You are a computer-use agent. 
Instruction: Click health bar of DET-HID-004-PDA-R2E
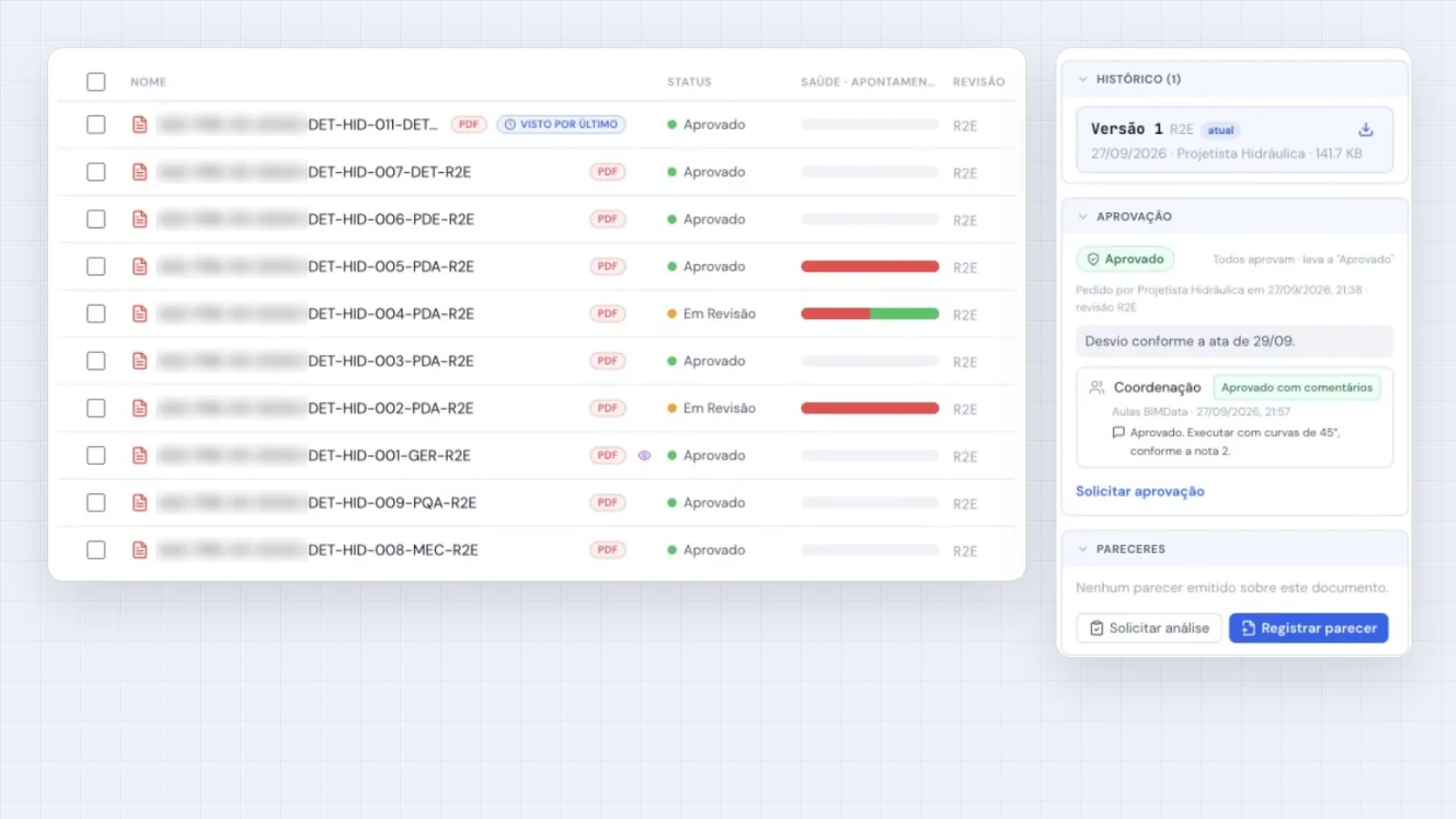click(x=870, y=314)
